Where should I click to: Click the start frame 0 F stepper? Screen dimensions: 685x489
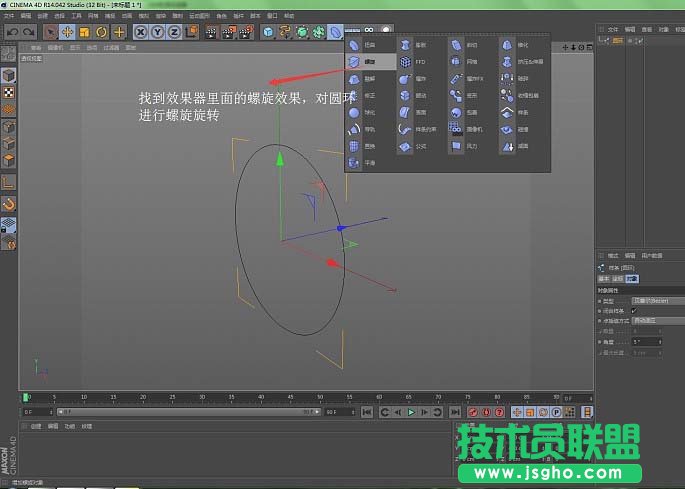51,412
